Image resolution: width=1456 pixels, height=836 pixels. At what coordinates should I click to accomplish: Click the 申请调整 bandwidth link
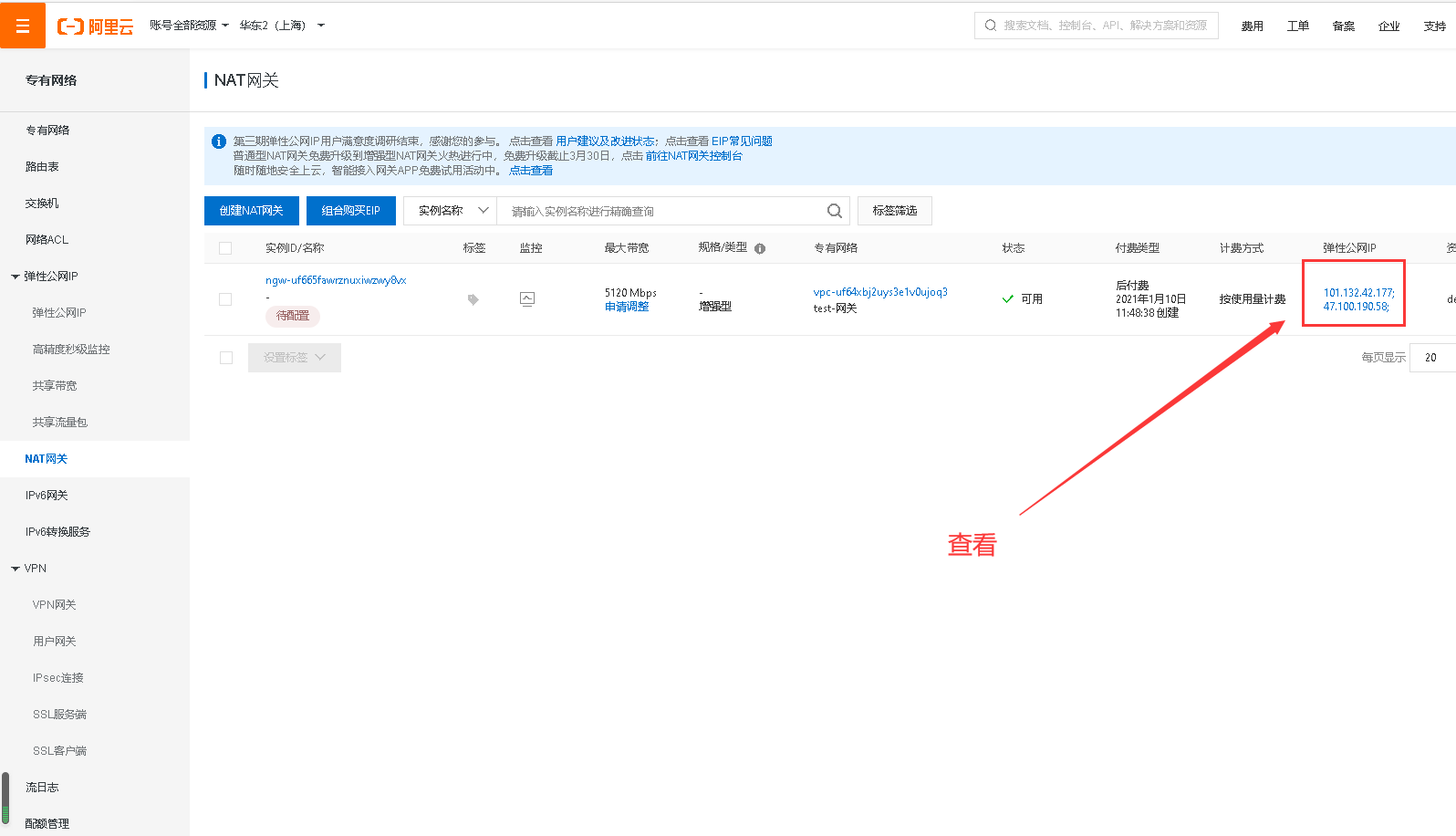pyautogui.click(x=627, y=307)
